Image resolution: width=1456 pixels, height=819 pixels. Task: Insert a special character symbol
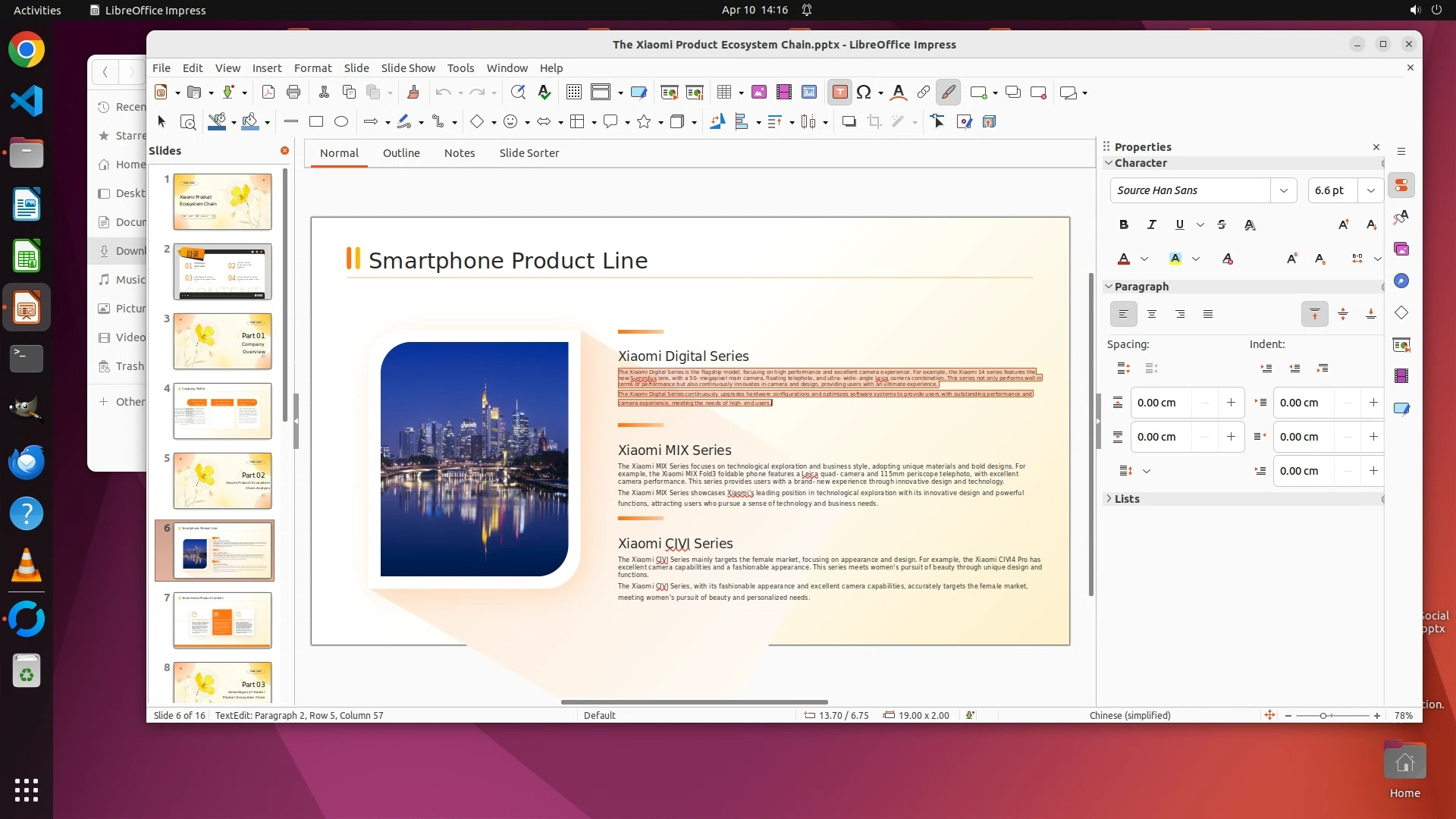pyautogui.click(x=864, y=93)
